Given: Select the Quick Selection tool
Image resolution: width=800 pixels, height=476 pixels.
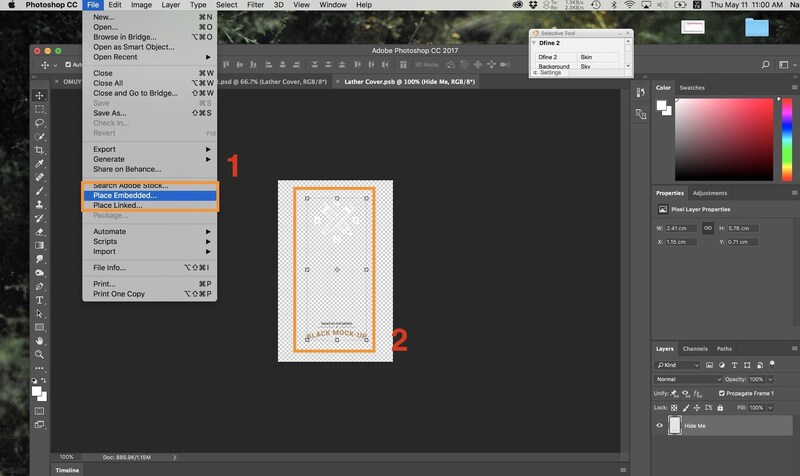Looking at the screenshot, I should pyautogui.click(x=39, y=137).
